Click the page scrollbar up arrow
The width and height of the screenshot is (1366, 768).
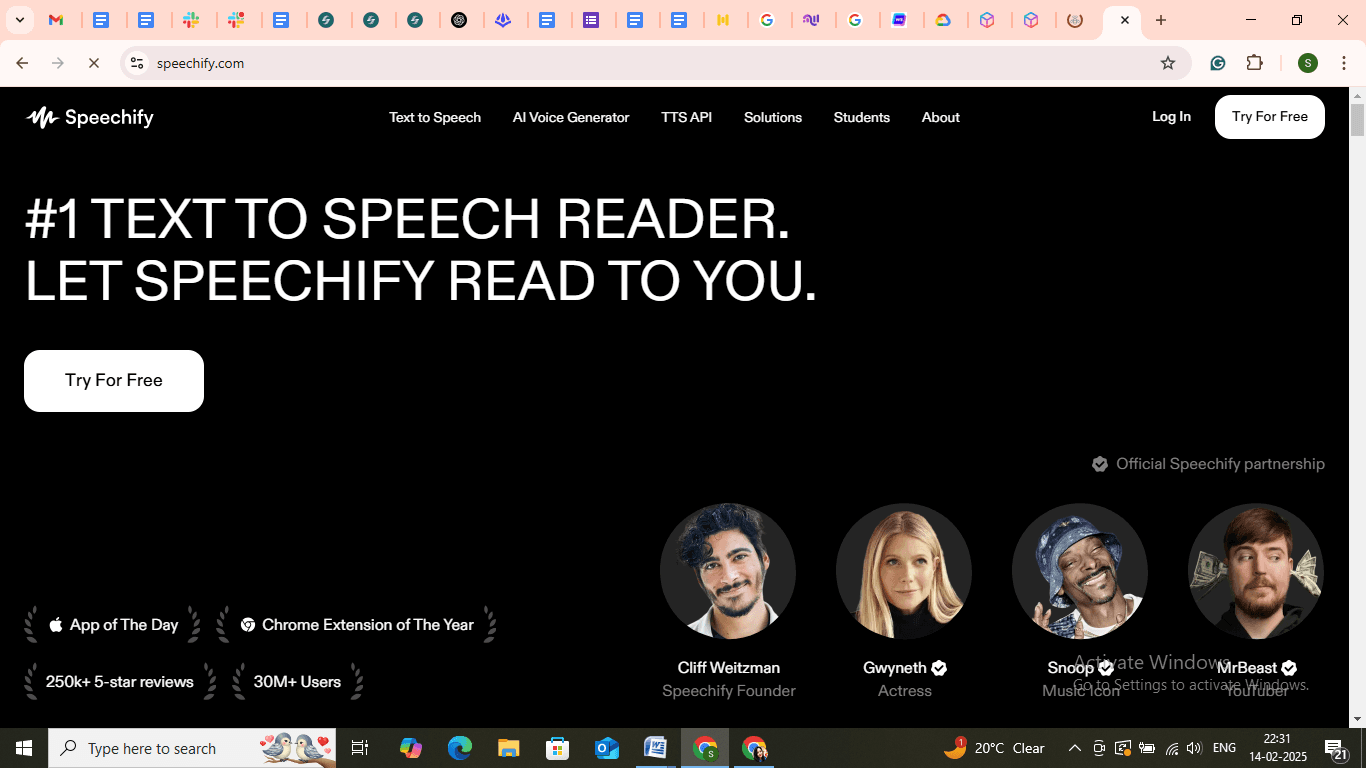click(x=1357, y=96)
